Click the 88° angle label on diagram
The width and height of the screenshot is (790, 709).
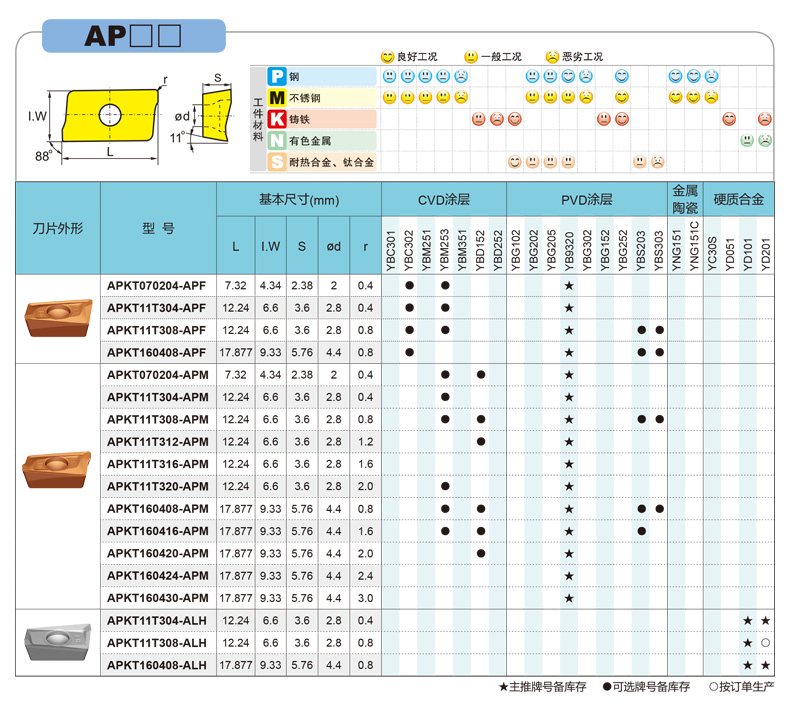pos(43,156)
